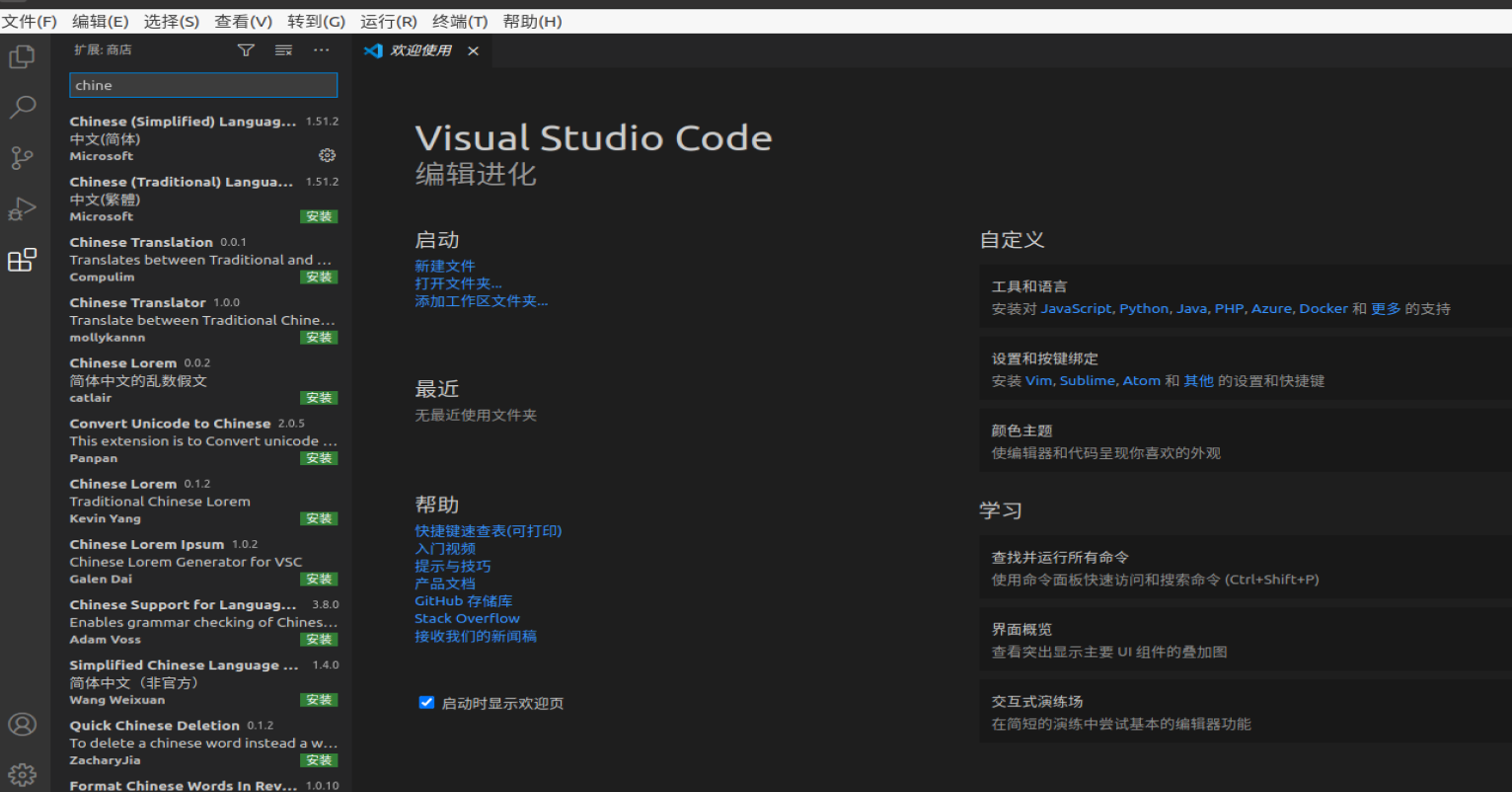Click the Python language support link

pyautogui.click(x=1144, y=308)
